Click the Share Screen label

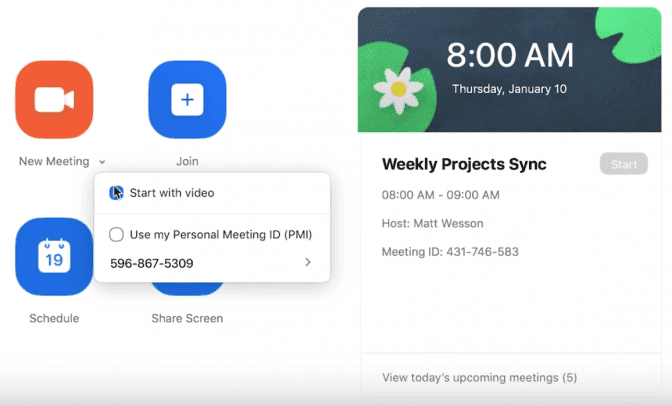tap(187, 319)
